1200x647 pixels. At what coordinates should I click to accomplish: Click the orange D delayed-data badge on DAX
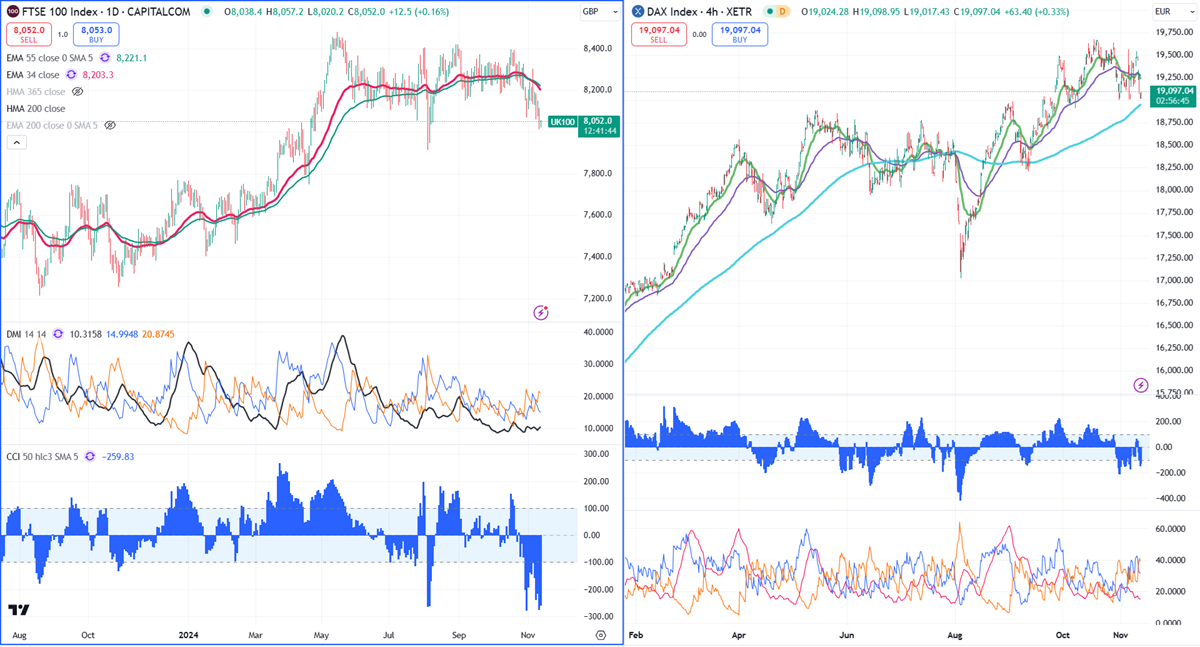pyautogui.click(x=783, y=11)
